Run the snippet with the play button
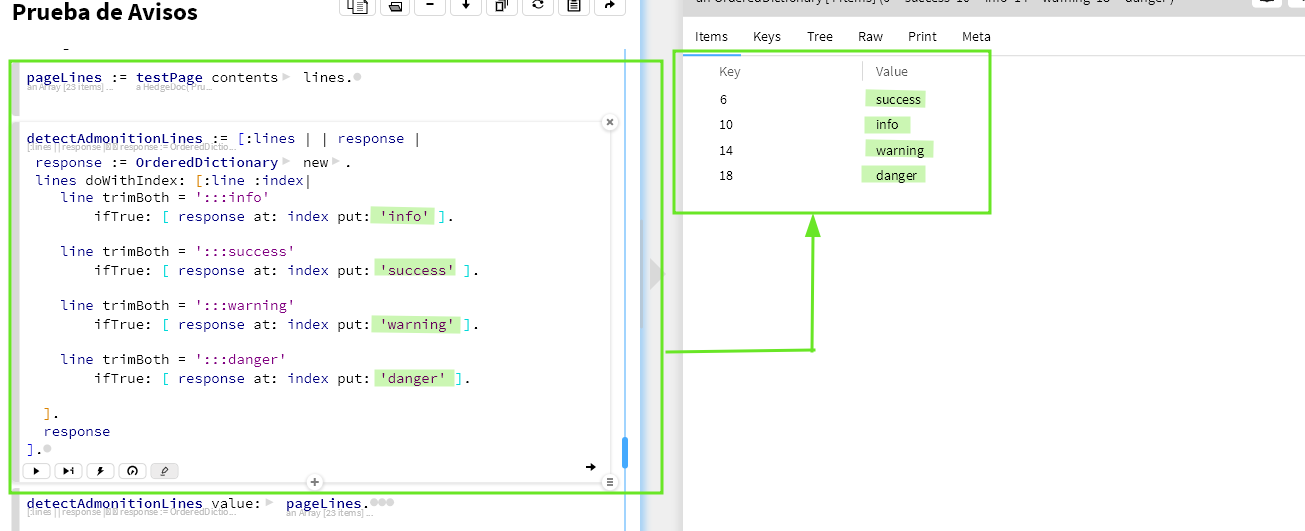The height and width of the screenshot is (531, 1305). pos(36,470)
